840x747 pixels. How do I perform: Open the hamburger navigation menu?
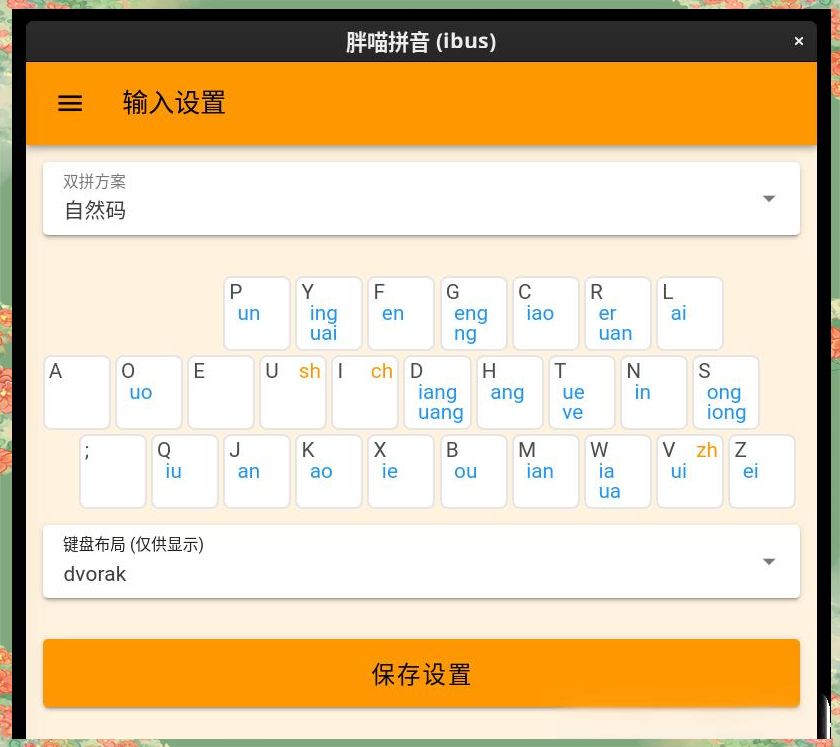[70, 103]
